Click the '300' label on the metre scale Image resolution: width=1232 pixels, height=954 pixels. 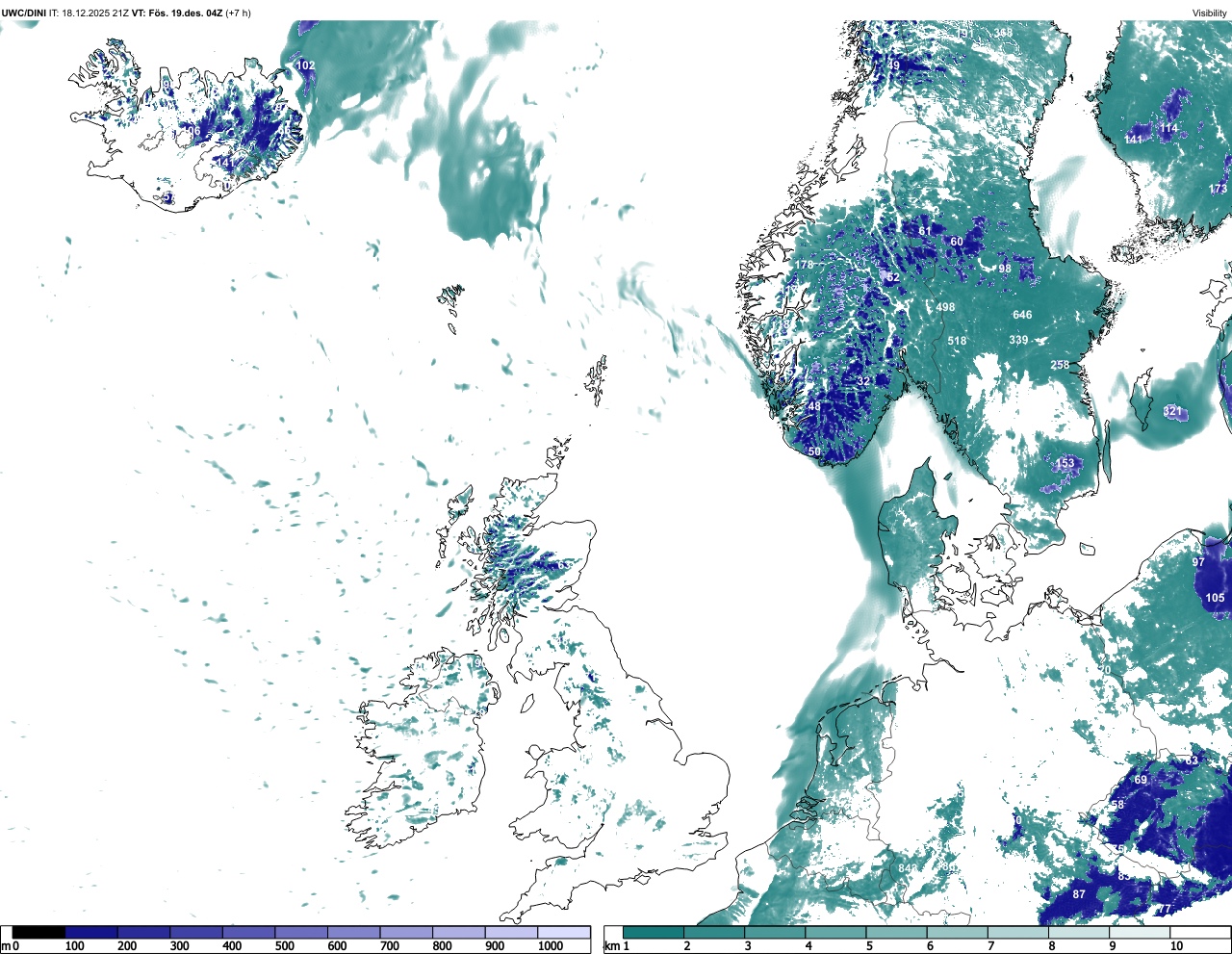(x=179, y=946)
